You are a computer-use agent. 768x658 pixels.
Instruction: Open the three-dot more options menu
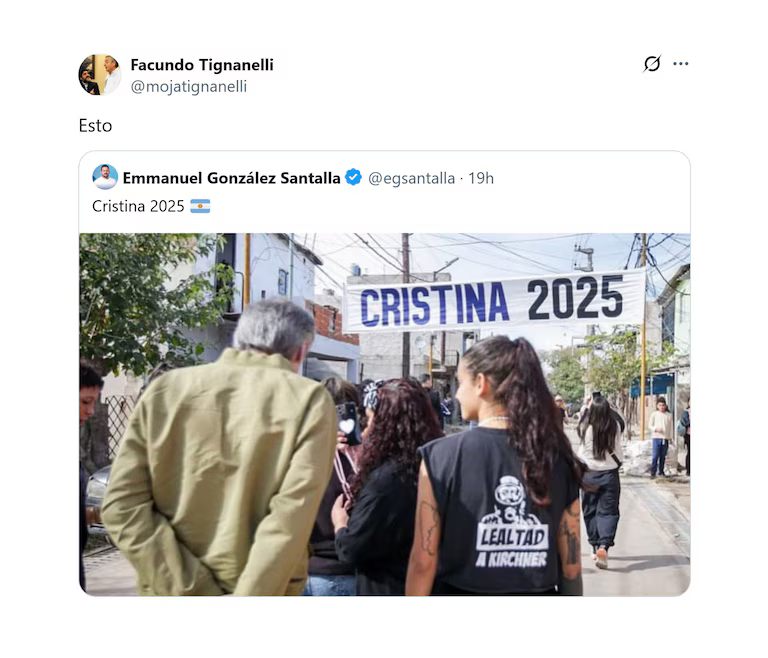[x=681, y=64]
